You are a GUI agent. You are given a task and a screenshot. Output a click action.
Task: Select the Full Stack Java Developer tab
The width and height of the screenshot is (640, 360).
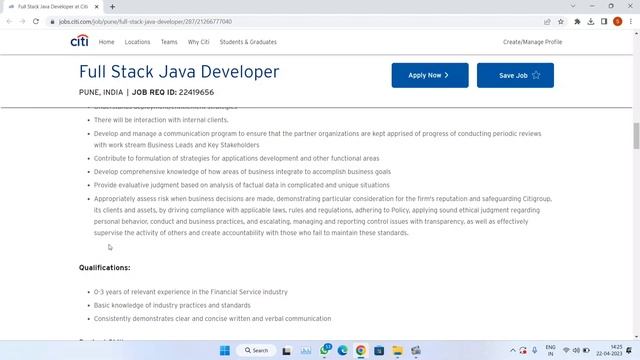[53, 7]
